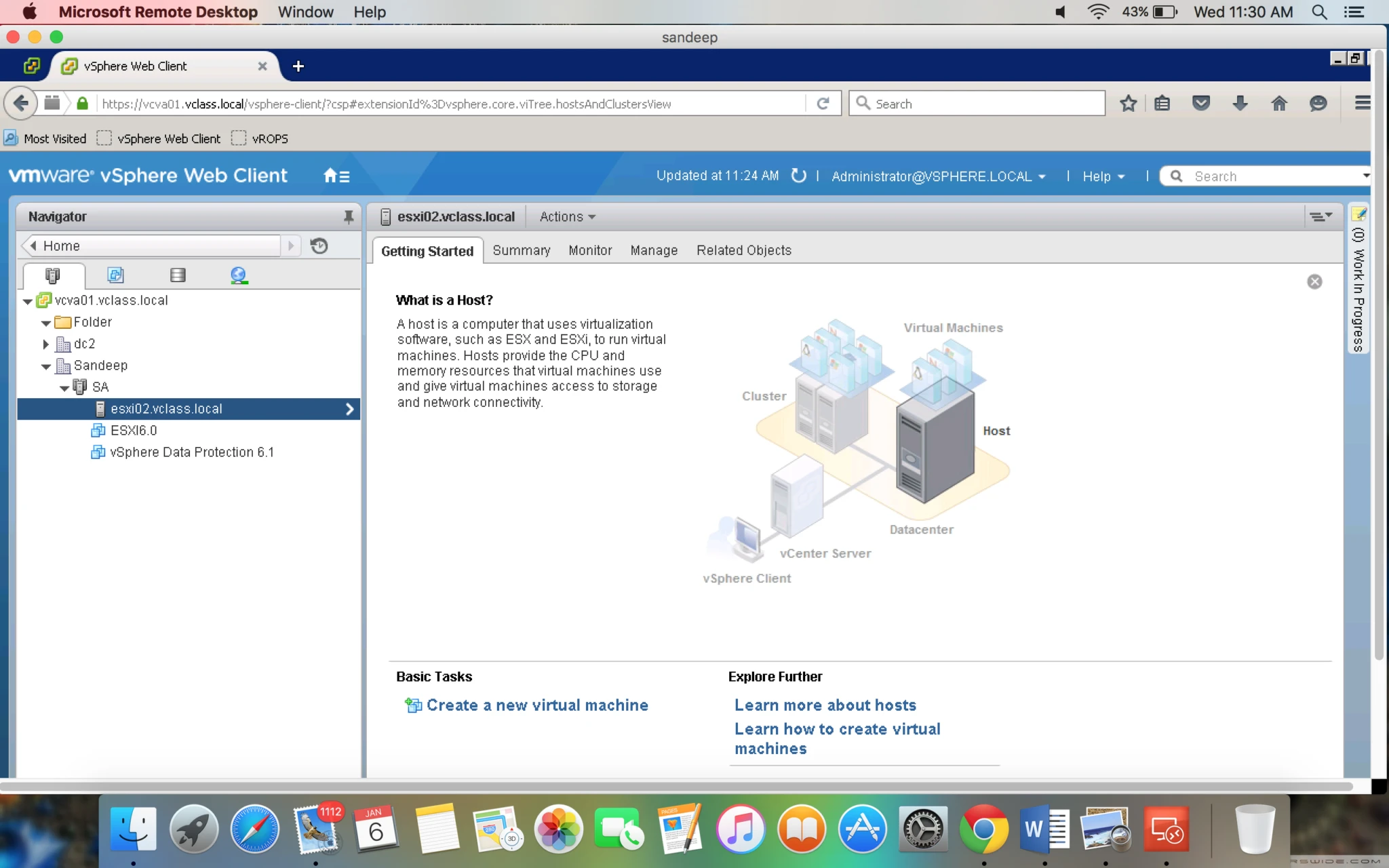Open Finder from the dock
1389x868 pixels.
click(x=133, y=829)
